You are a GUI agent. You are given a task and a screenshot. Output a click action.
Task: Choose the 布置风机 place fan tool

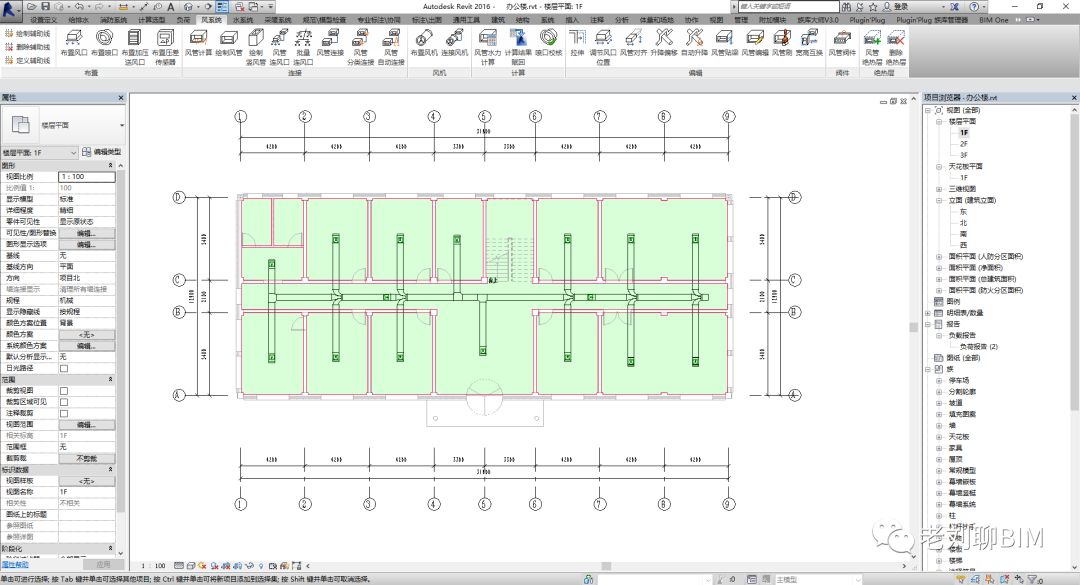[424, 42]
